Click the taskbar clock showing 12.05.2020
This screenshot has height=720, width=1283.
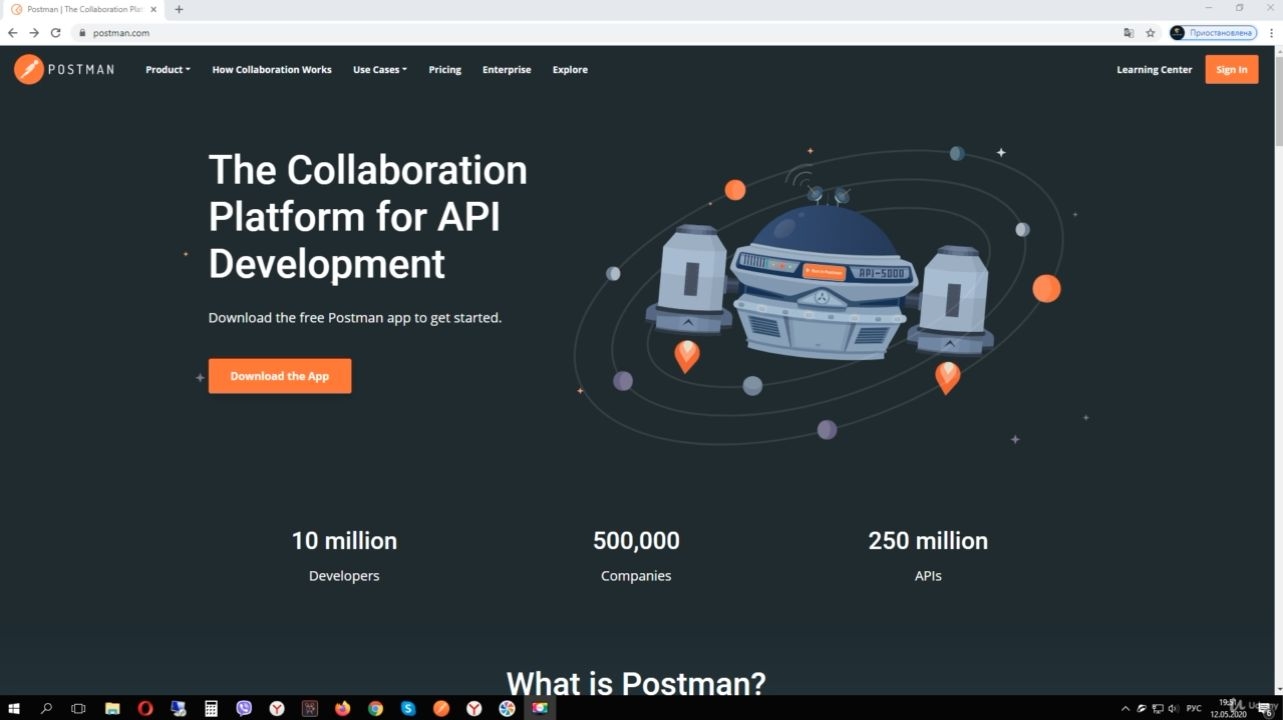click(x=1227, y=708)
